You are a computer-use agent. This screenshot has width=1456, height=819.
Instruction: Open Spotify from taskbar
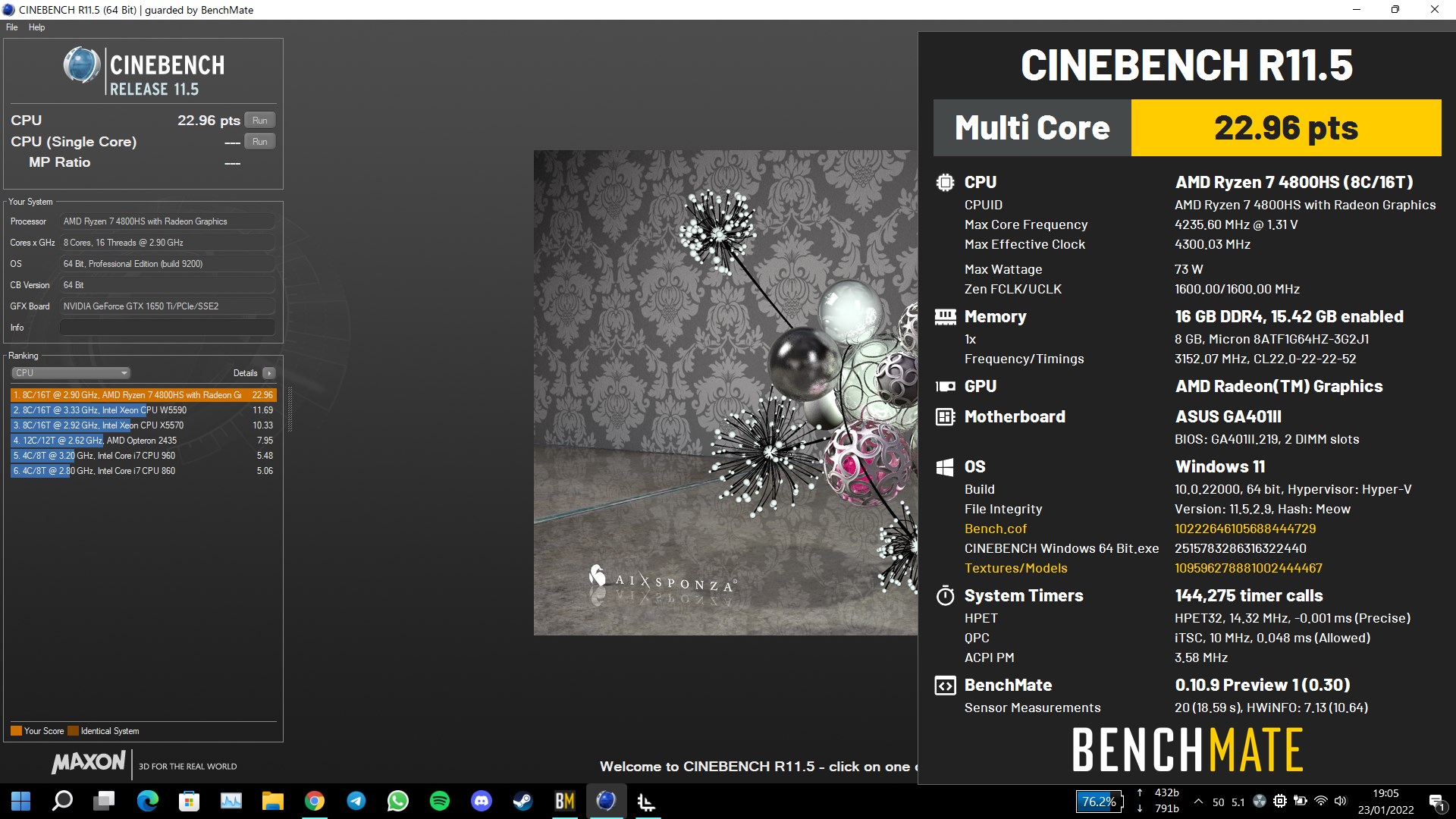(439, 801)
